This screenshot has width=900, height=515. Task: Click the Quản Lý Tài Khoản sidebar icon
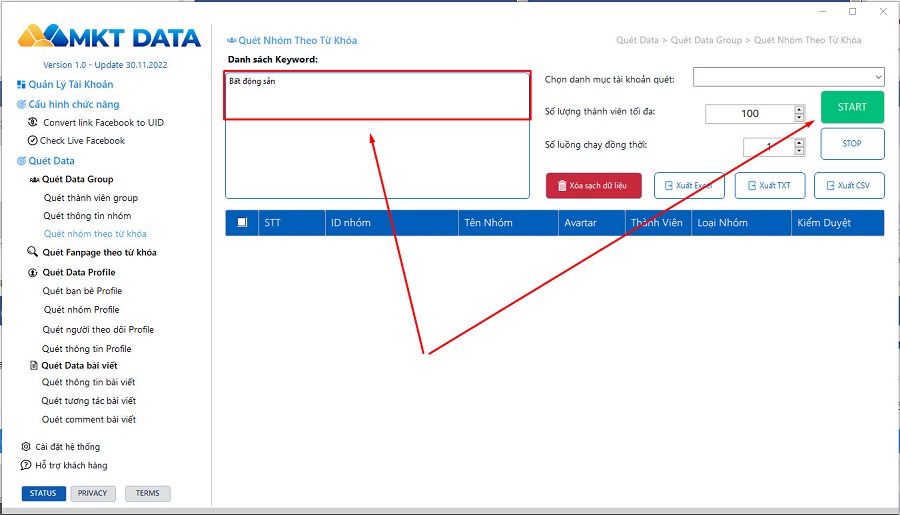21,85
